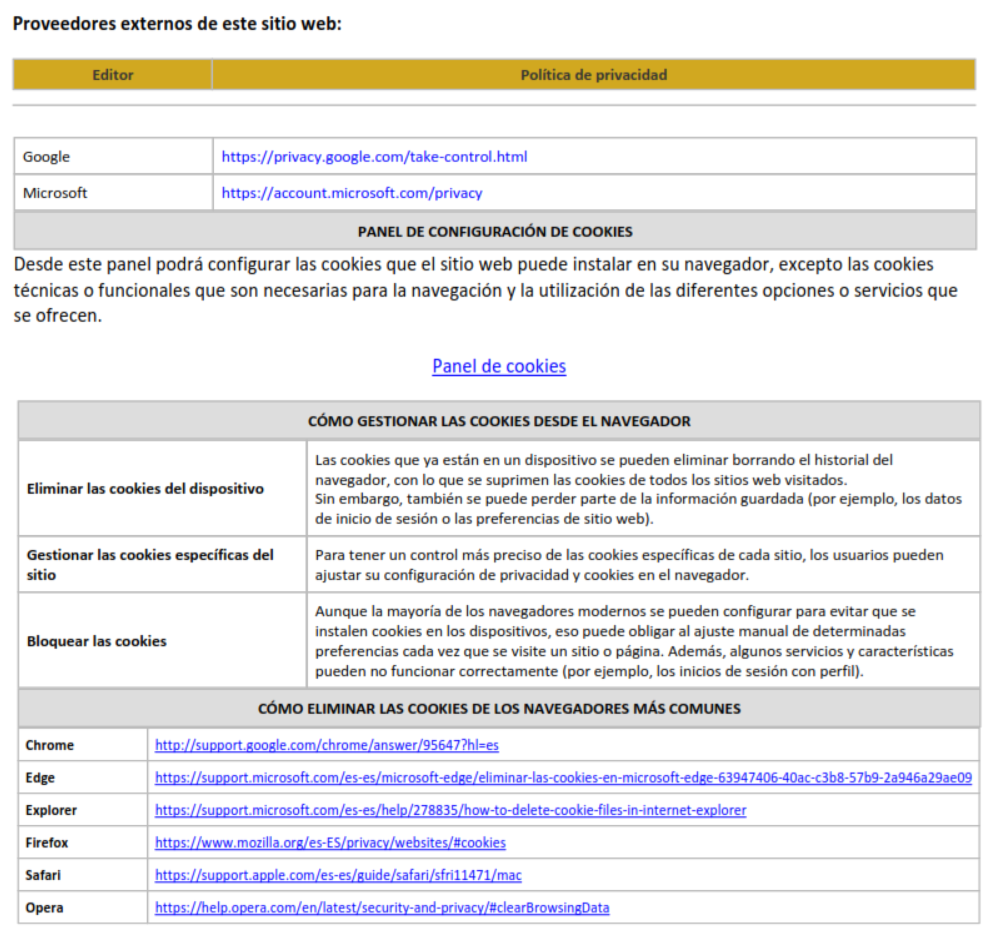Open the Microsoft account privacy link
Screen dimensions: 992x938
click(352, 193)
